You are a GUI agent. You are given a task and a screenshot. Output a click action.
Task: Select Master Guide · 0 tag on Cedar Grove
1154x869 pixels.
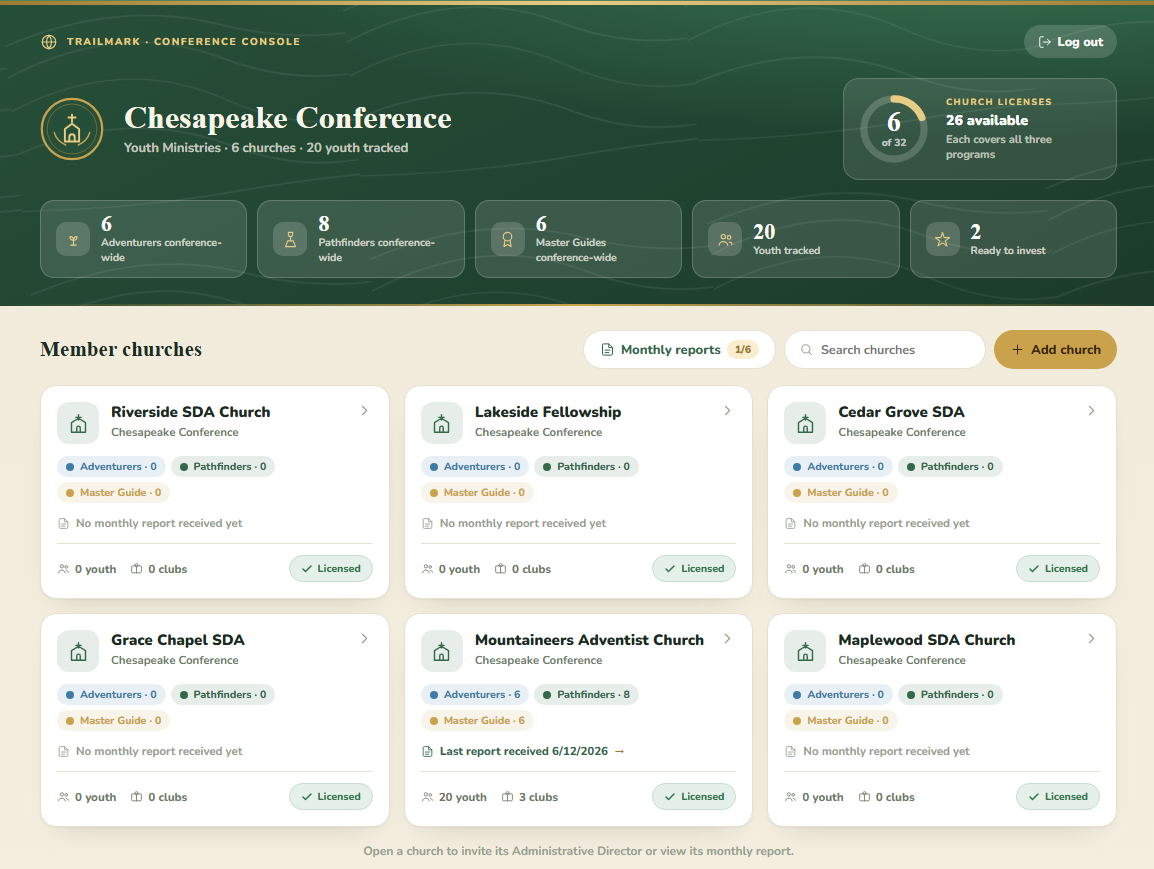(x=840, y=492)
